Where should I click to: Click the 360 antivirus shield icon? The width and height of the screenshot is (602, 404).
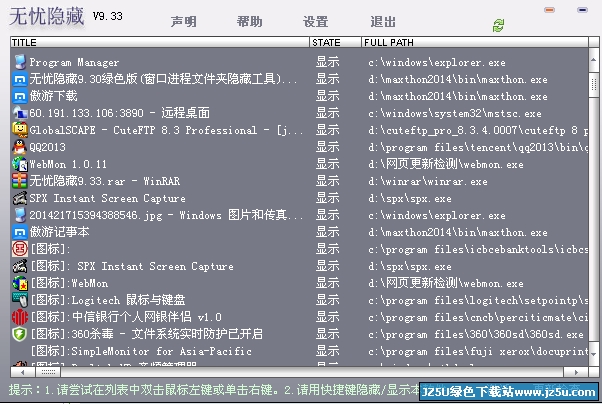click(x=20, y=334)
